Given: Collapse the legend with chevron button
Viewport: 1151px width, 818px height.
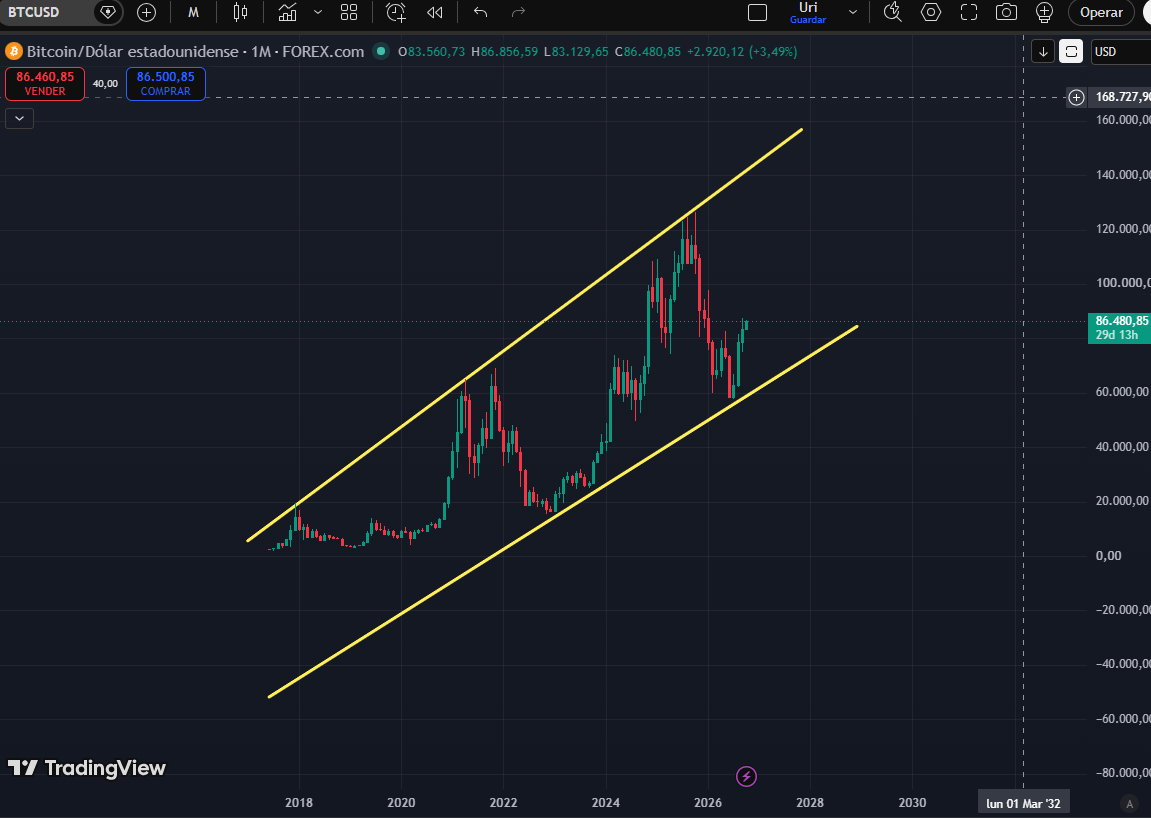Looking at the screenshot, I should (20, 118).
